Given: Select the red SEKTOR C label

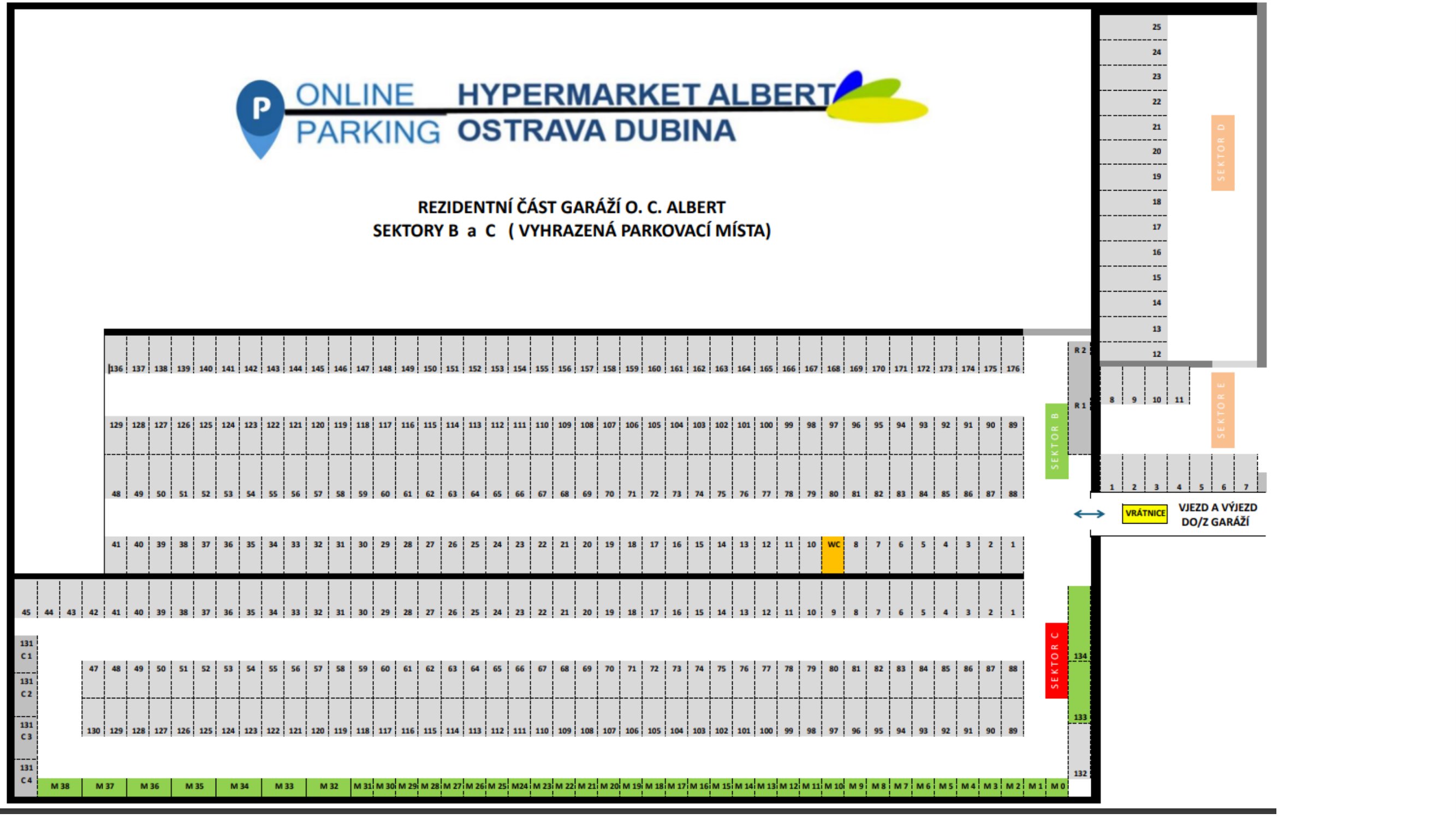Looking at the screenshot, I should (x=1056, y=660).
